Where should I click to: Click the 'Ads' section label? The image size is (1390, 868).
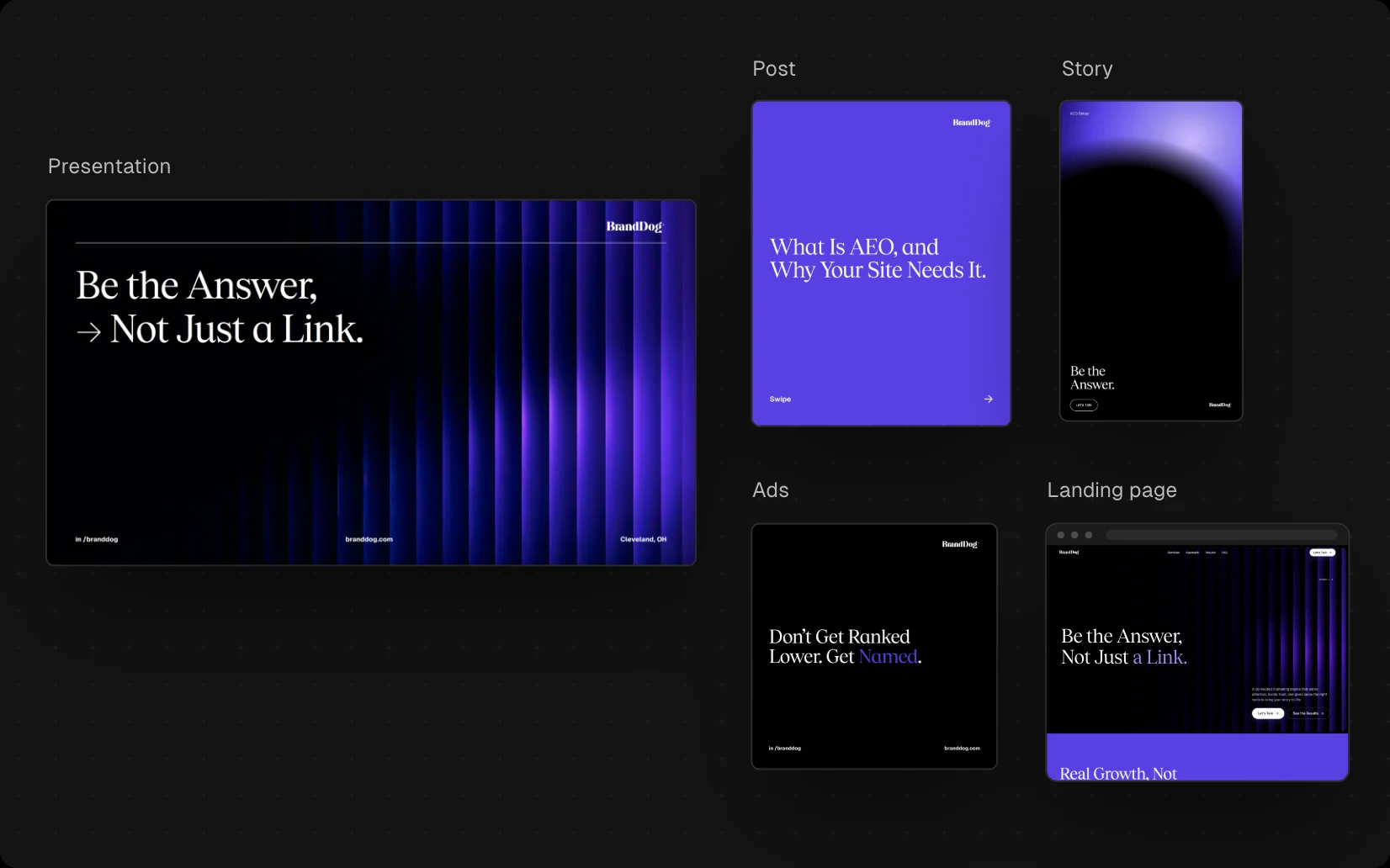coord(771,490)
